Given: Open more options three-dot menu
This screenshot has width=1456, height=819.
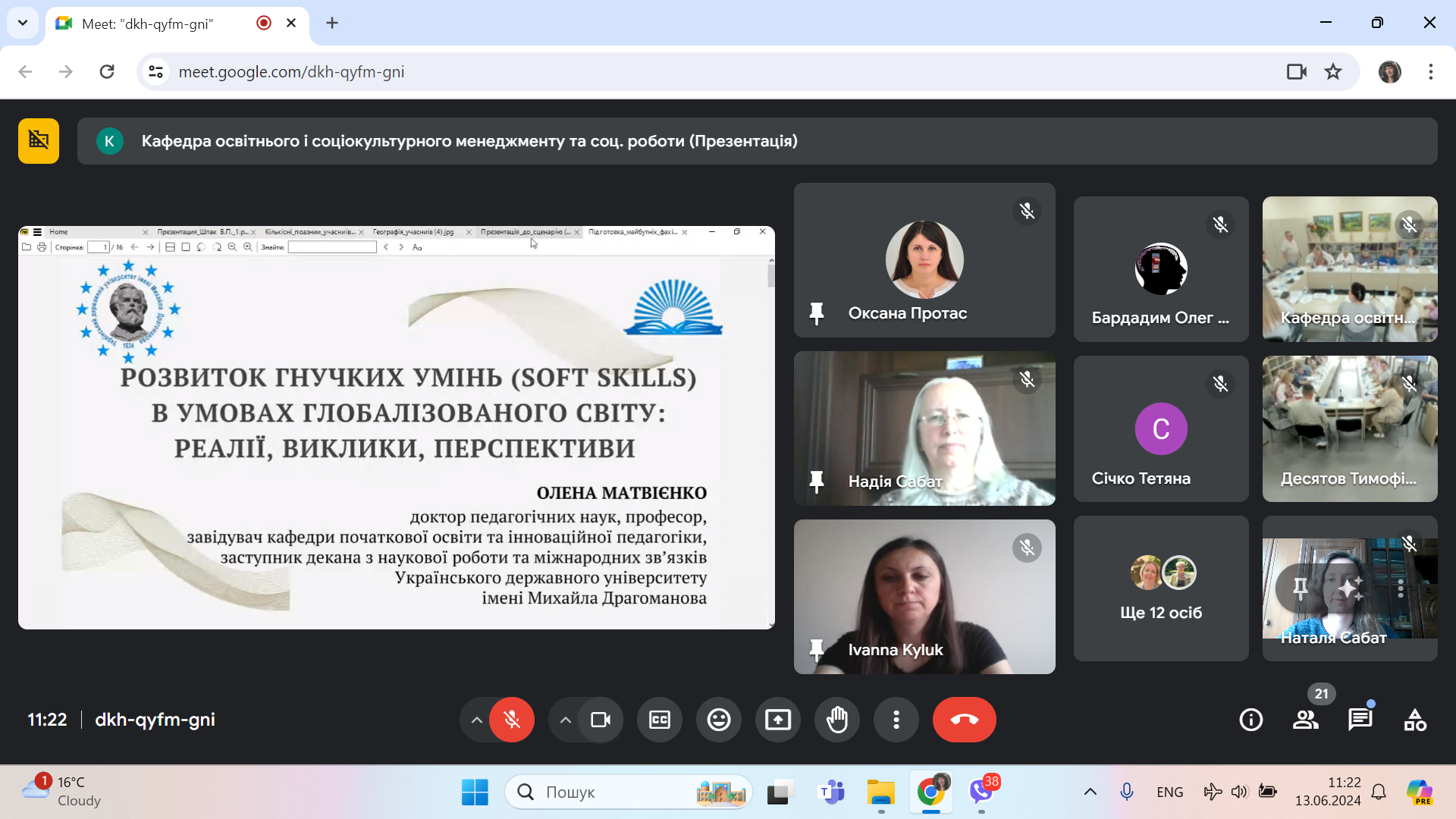Looking at the screenshot, I should tap(896, 720).
